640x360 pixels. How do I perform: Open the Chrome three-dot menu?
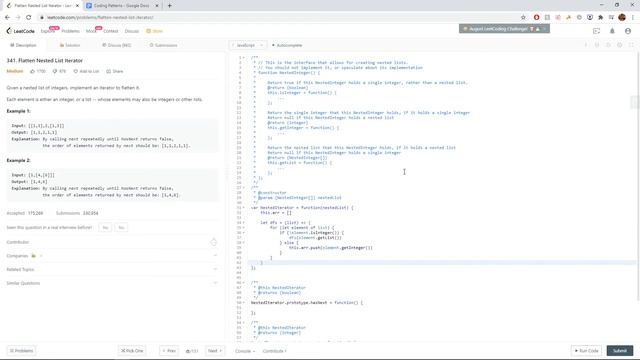[633, 18]
